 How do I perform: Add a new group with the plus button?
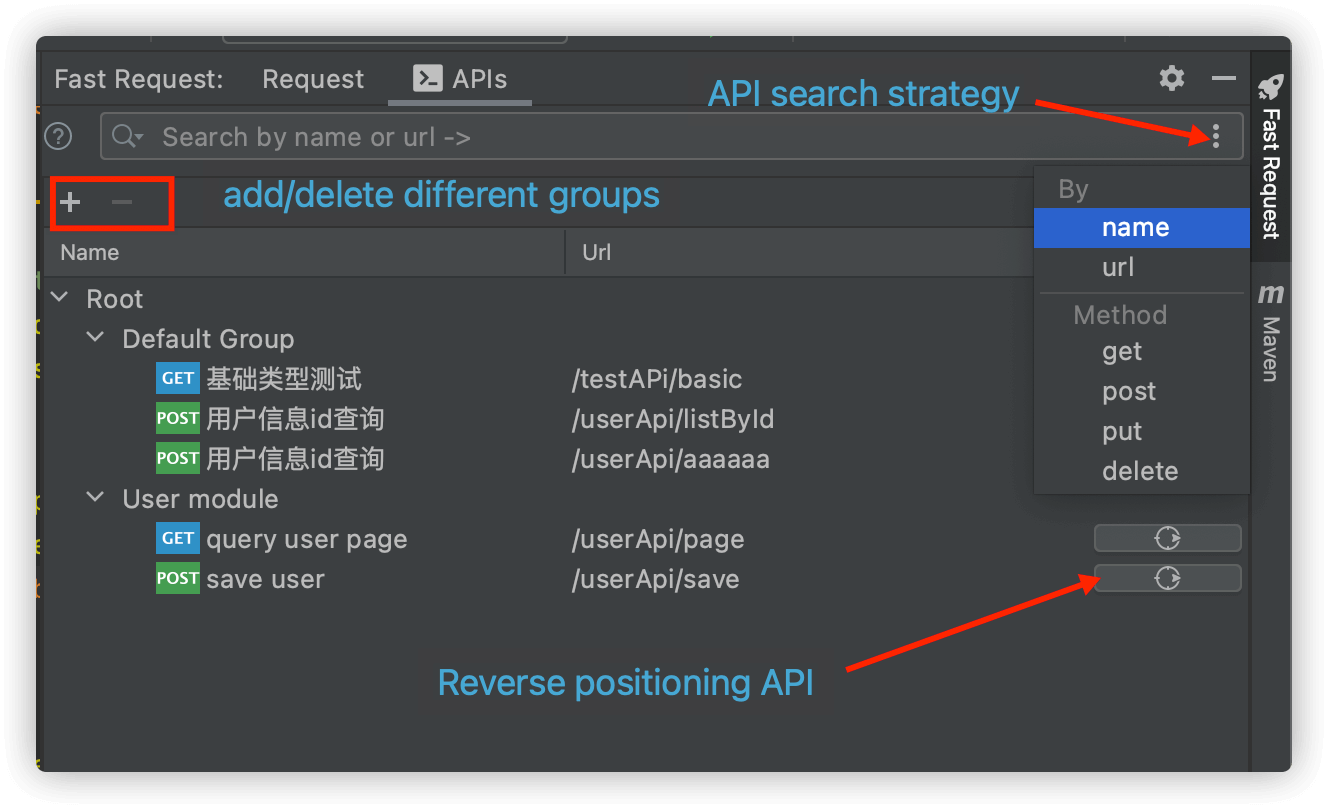click(x=69, y=201)
